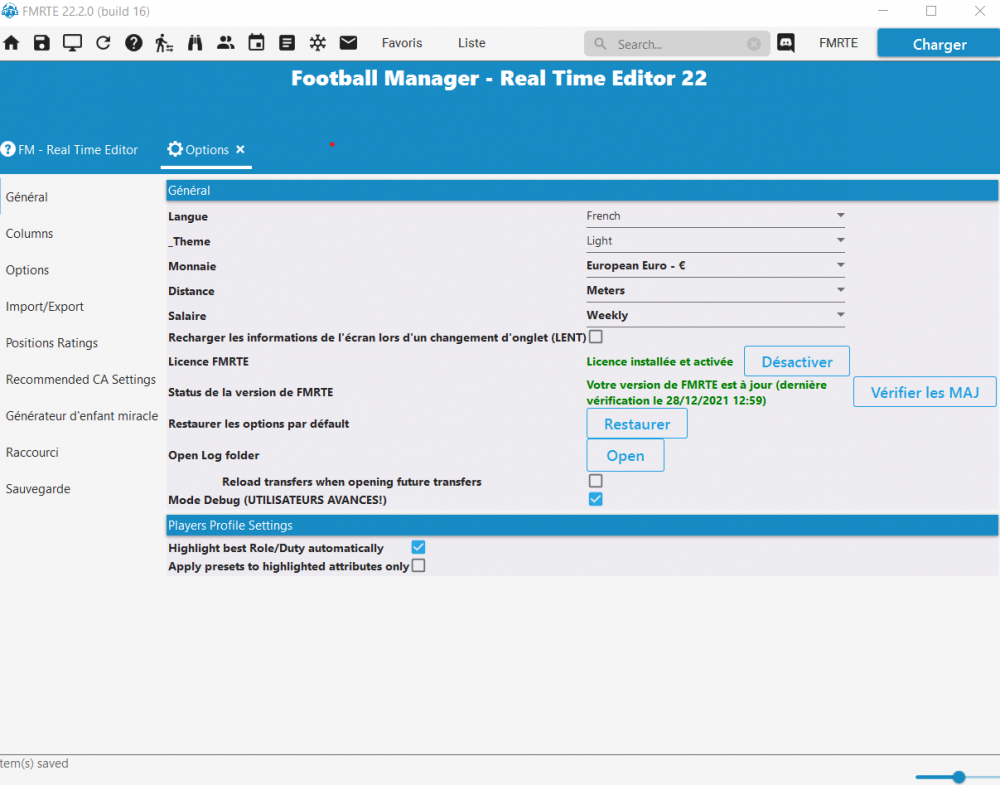
Task: Open the Favoris menu
Action: coord(402,43)
